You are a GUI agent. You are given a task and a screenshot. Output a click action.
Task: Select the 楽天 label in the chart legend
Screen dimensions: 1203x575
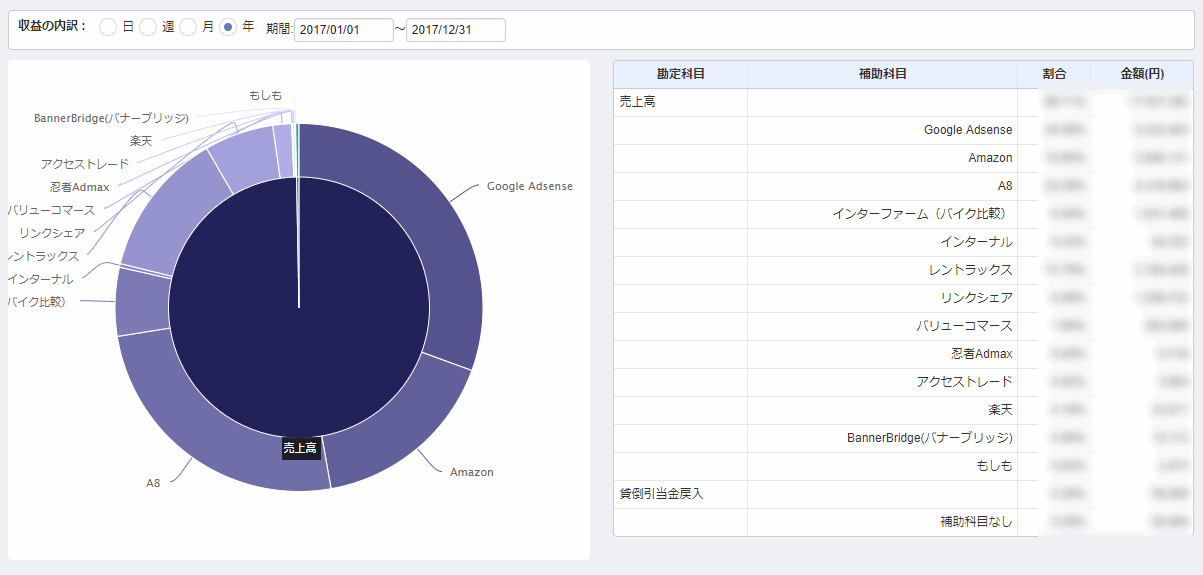pos(141,141)
